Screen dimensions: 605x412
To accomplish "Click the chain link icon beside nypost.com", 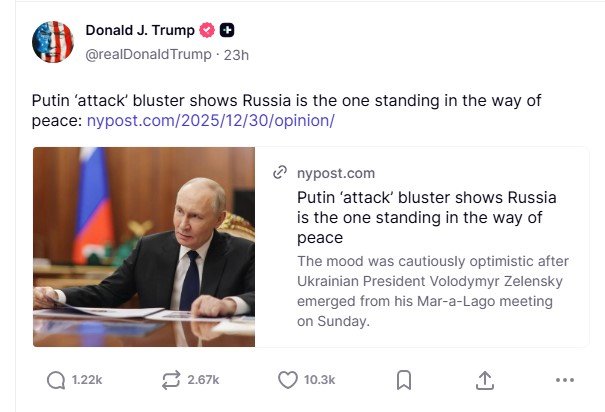I will [x=280, y=173].
